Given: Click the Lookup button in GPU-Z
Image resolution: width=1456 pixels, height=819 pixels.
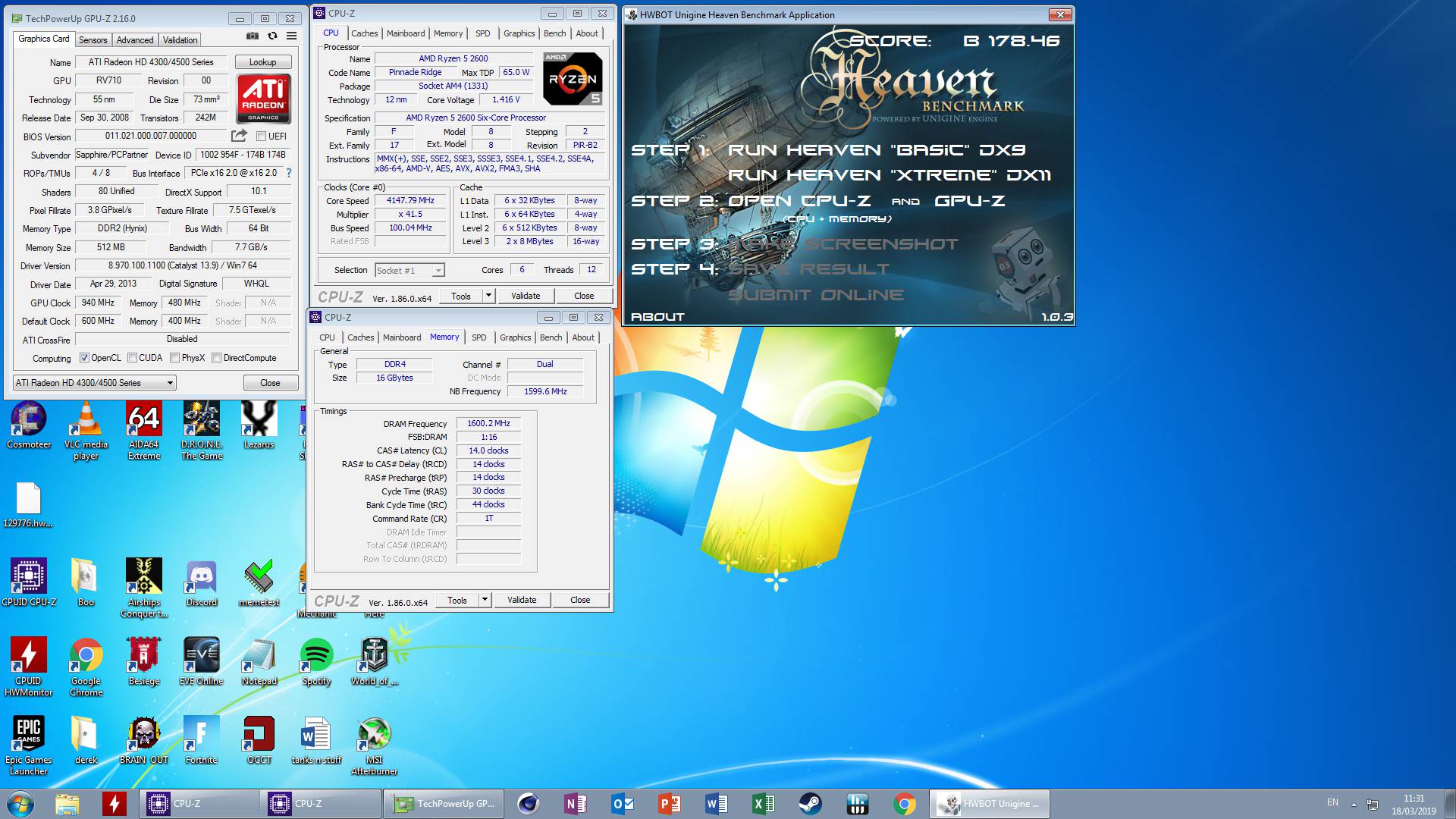Looking at the screenshot, I should (x=263, y=62).
